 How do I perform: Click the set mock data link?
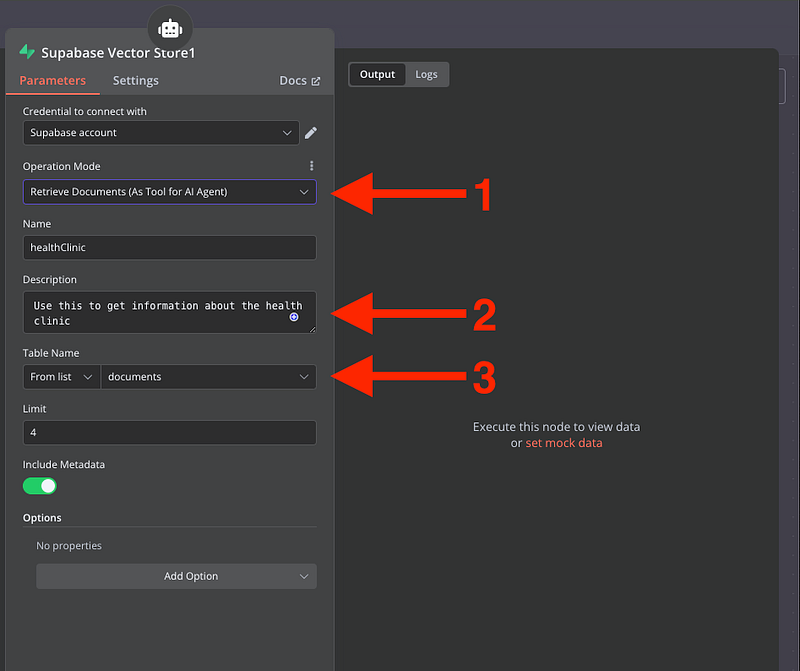coord(564,443)
